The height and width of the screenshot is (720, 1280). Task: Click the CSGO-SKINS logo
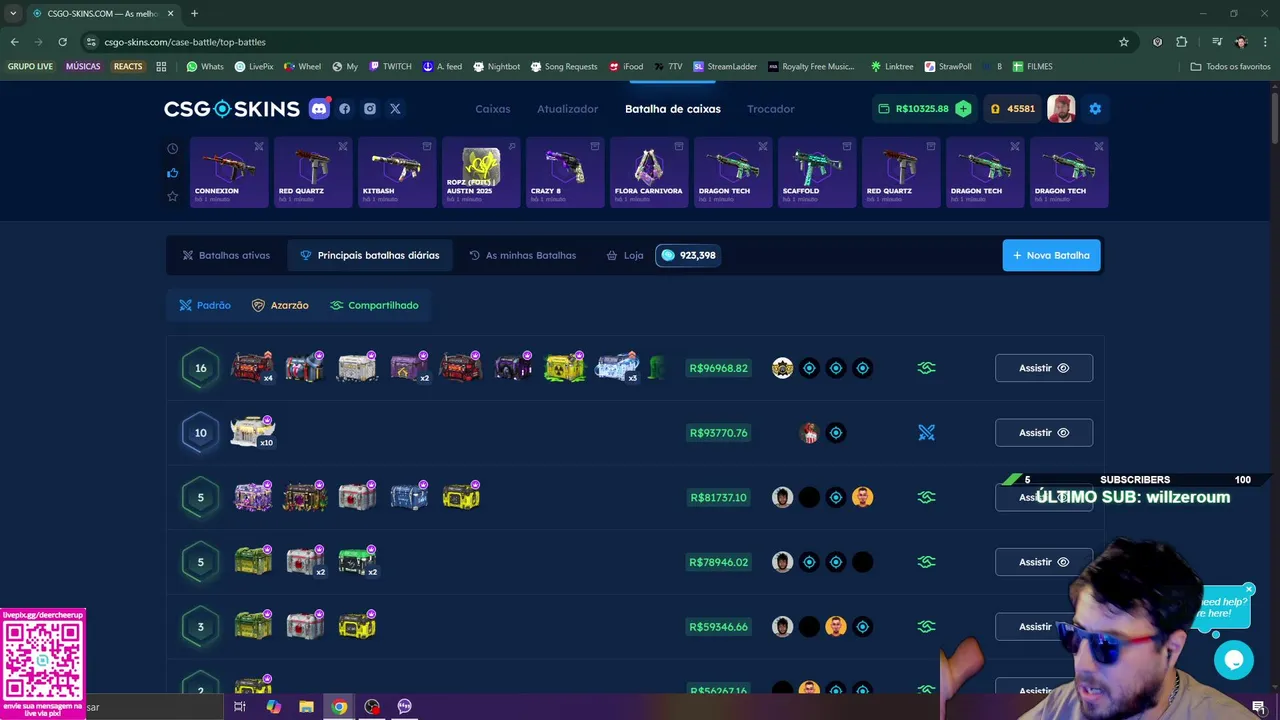pos(232,109)
